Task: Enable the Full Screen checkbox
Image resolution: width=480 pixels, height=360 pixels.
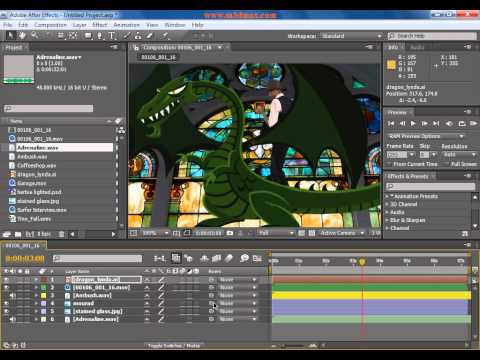Action: click(x=447, y=164)
